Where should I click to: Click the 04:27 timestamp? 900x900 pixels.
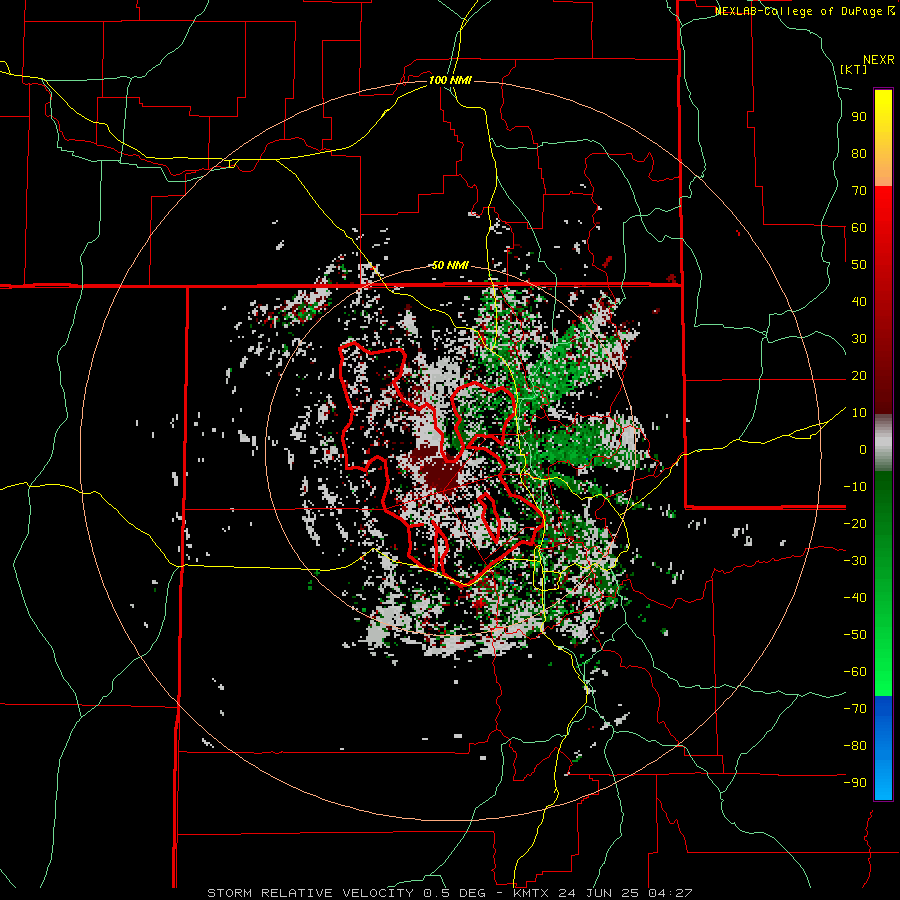pyautogui.click(x=670, y=893)
